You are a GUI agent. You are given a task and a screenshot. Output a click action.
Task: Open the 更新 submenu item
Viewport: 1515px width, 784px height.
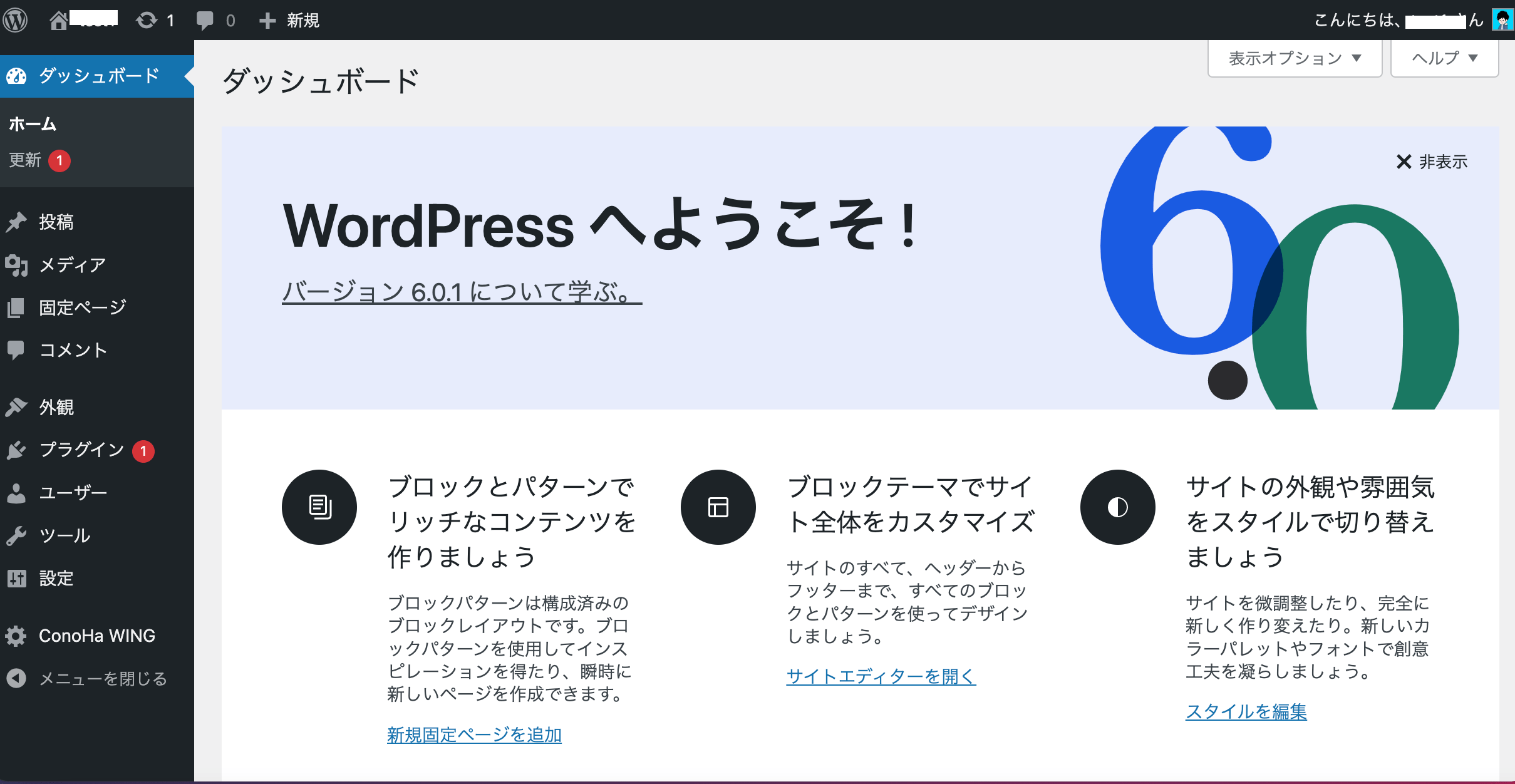point(25,160)
